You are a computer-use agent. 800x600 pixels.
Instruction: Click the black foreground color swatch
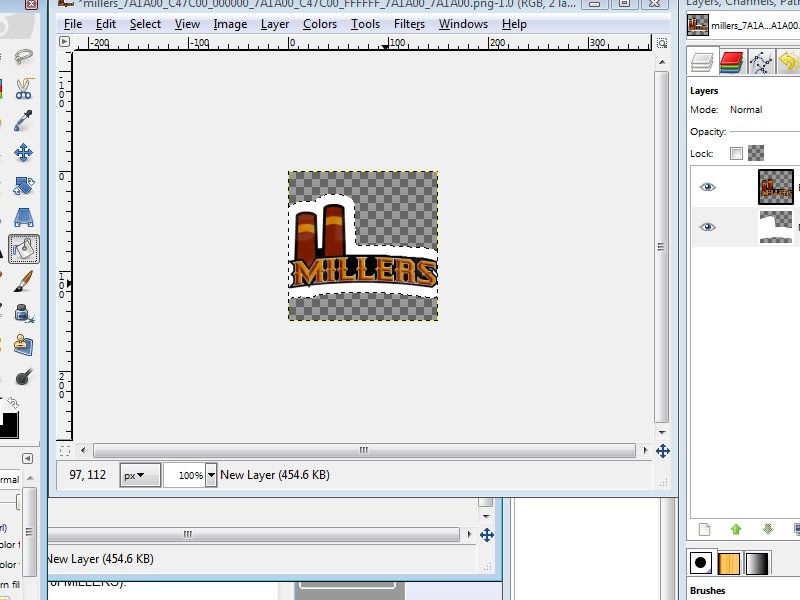click(8, 424)
